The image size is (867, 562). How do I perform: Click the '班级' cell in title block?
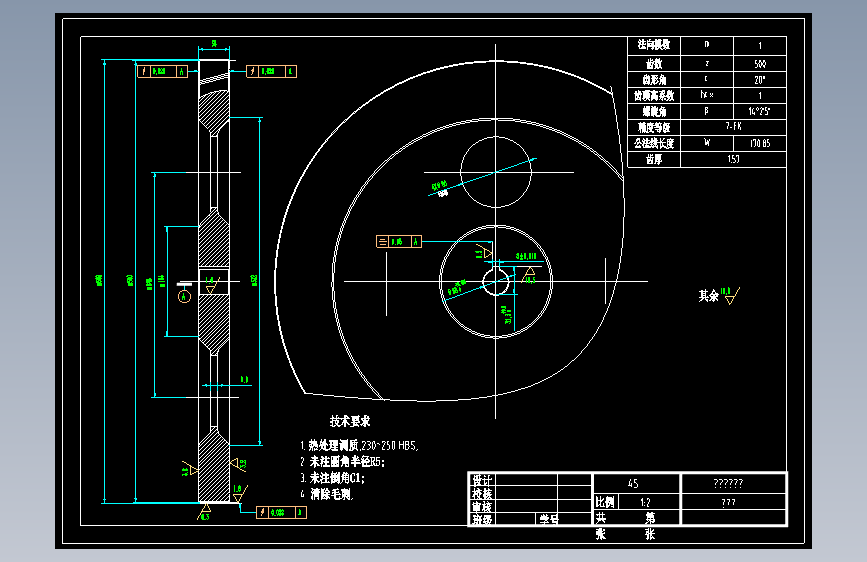pos(482,519)
